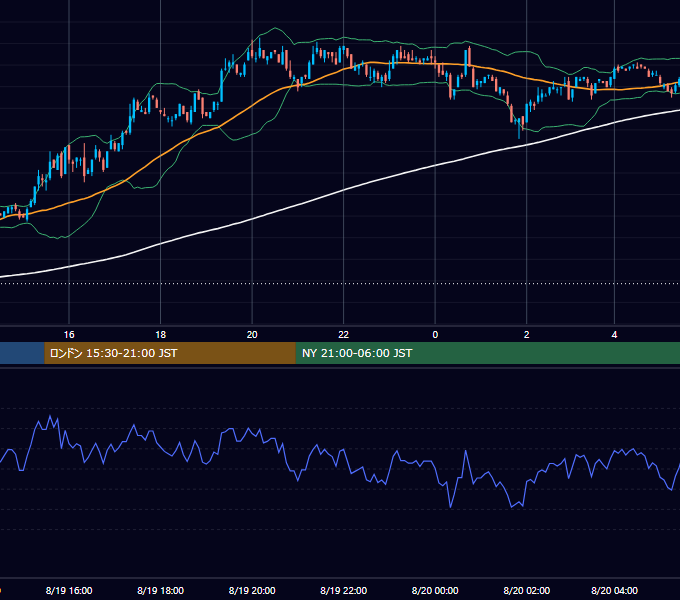Click the 8/19 22:00 date label
Image resolution: width=680 pixels, height=600 pixels.
[x=343, y=590]
